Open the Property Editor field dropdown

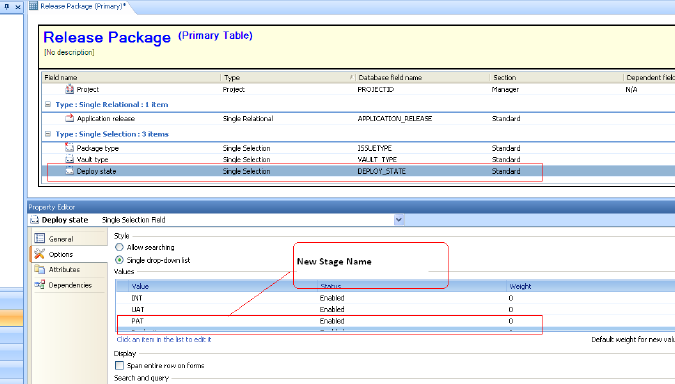(399, 220)
